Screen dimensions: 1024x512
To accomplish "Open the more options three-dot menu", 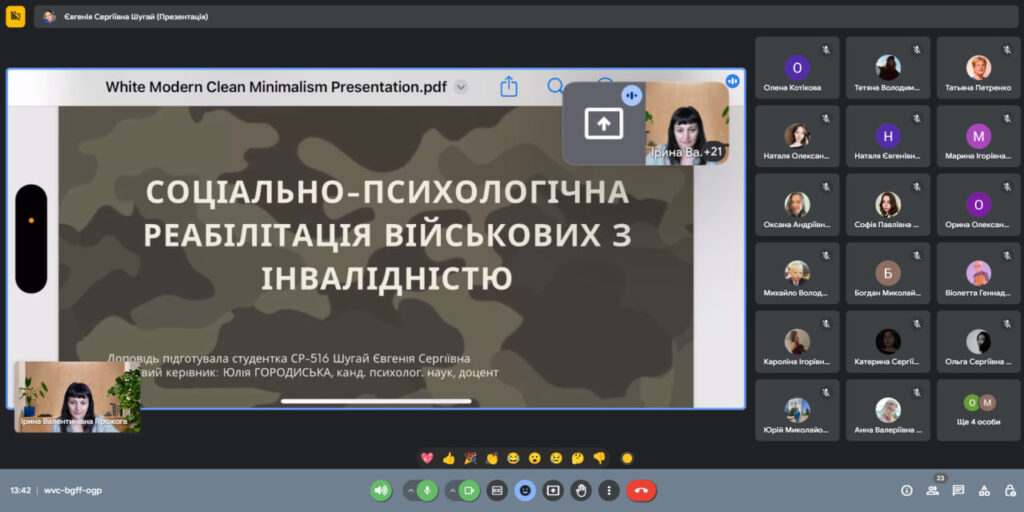I will (609, 490).
